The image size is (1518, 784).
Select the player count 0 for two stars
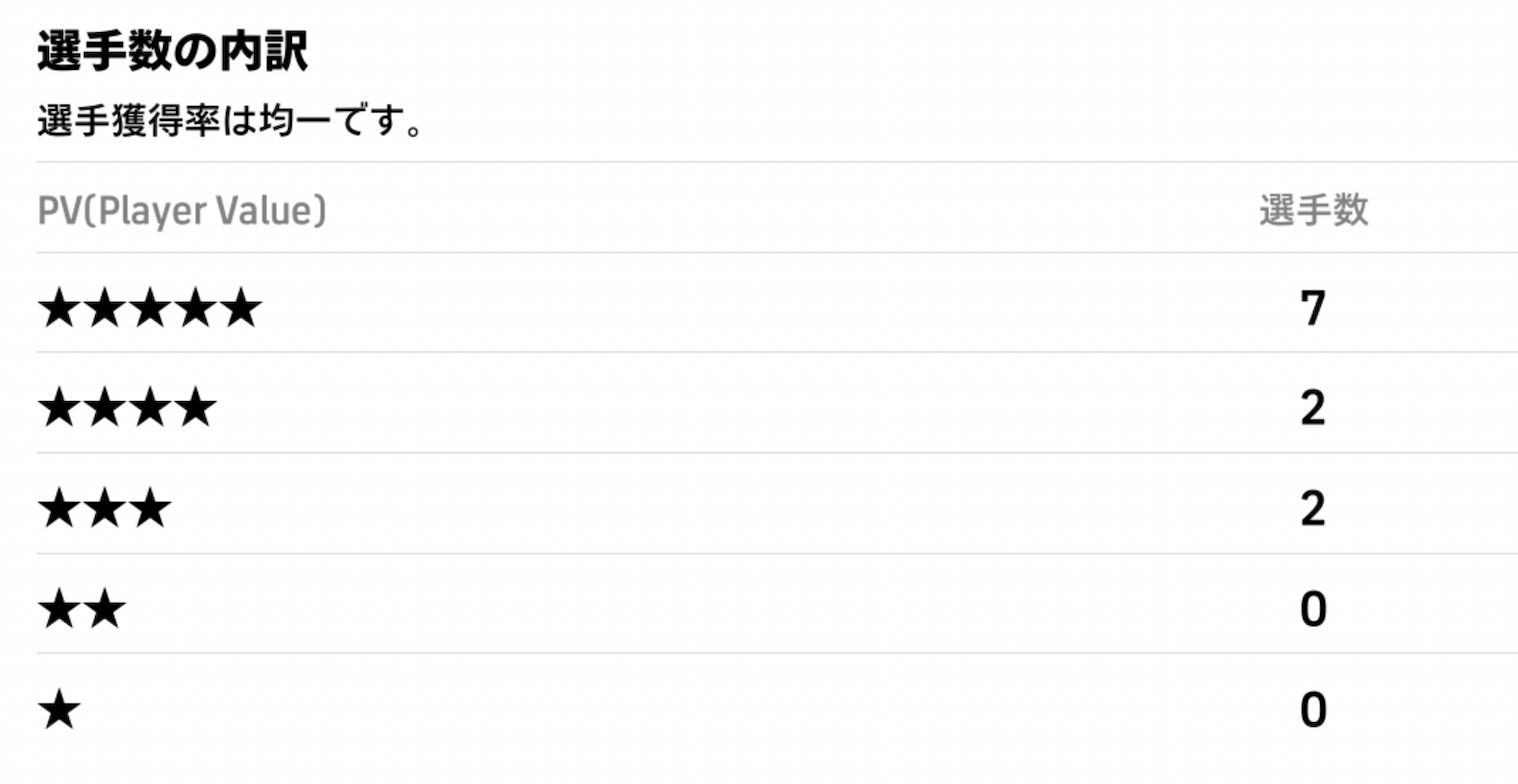1313,609
